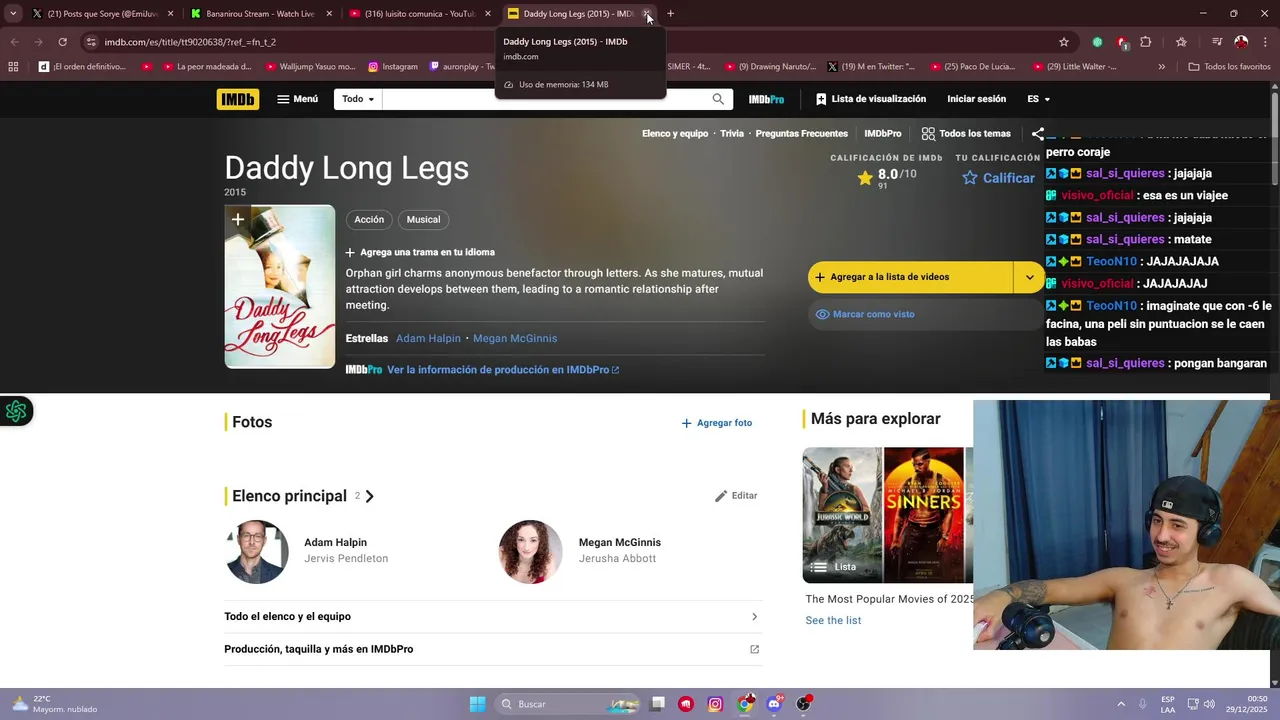Open IMDbPro from the header

coord(766,99)
